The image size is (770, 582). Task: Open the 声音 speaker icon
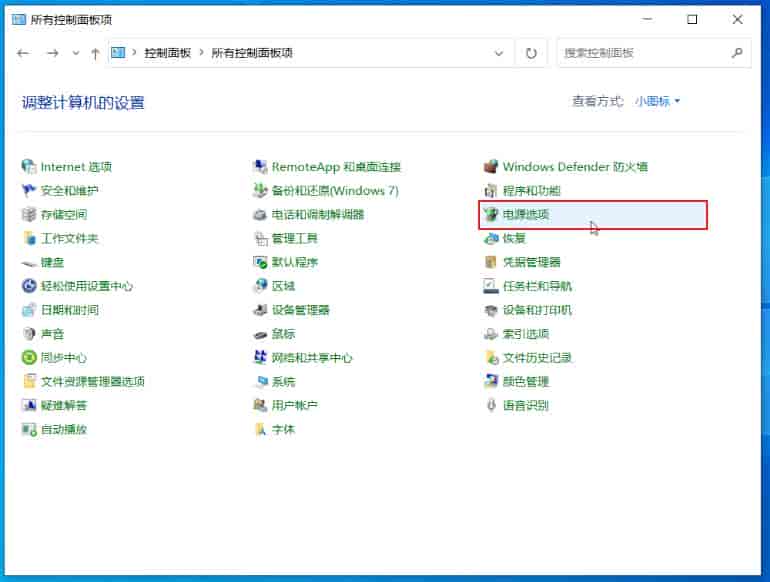(x=29, y=334)
